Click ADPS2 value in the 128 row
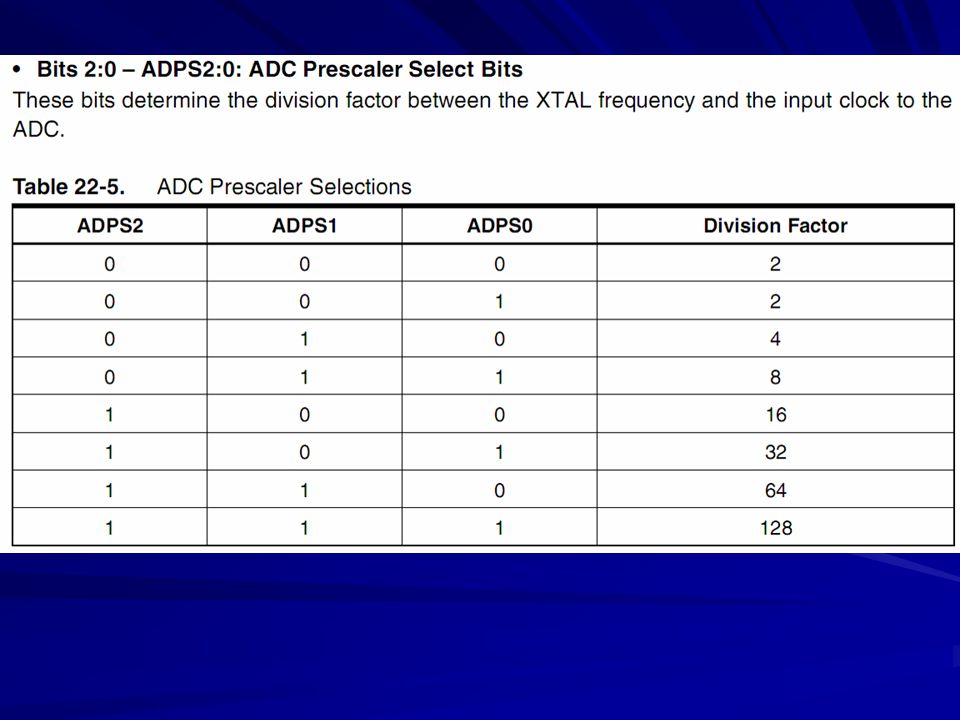 click(x=110, y=527)
